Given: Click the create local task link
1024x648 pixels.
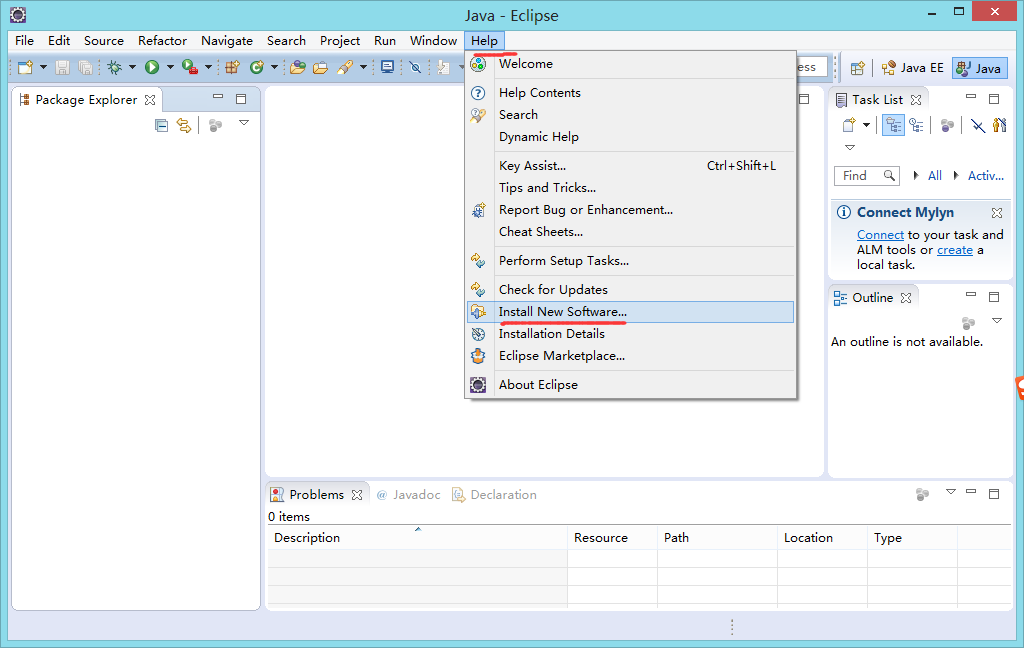Looking at the screenshot, I should click(x=955, y=250).
